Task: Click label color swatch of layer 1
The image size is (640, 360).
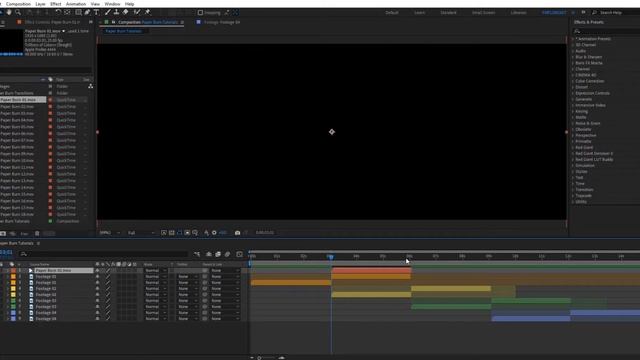Action: [x=13, y=271]
